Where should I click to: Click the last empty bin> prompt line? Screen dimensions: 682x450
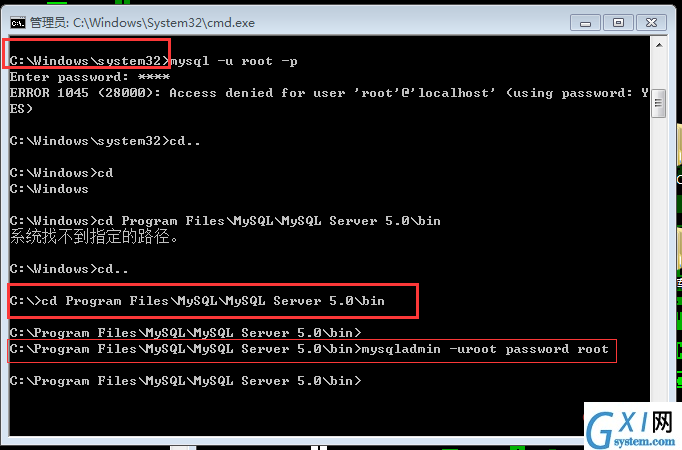coord(185,381)
